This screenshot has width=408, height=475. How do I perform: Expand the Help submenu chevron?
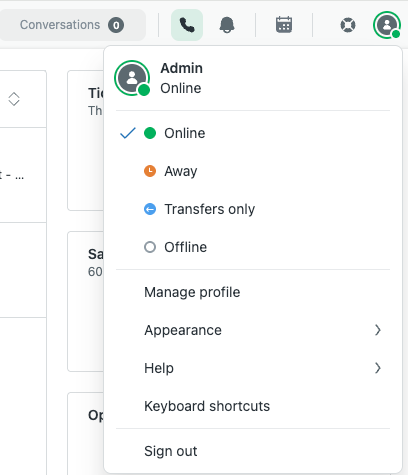pos(378,368)
